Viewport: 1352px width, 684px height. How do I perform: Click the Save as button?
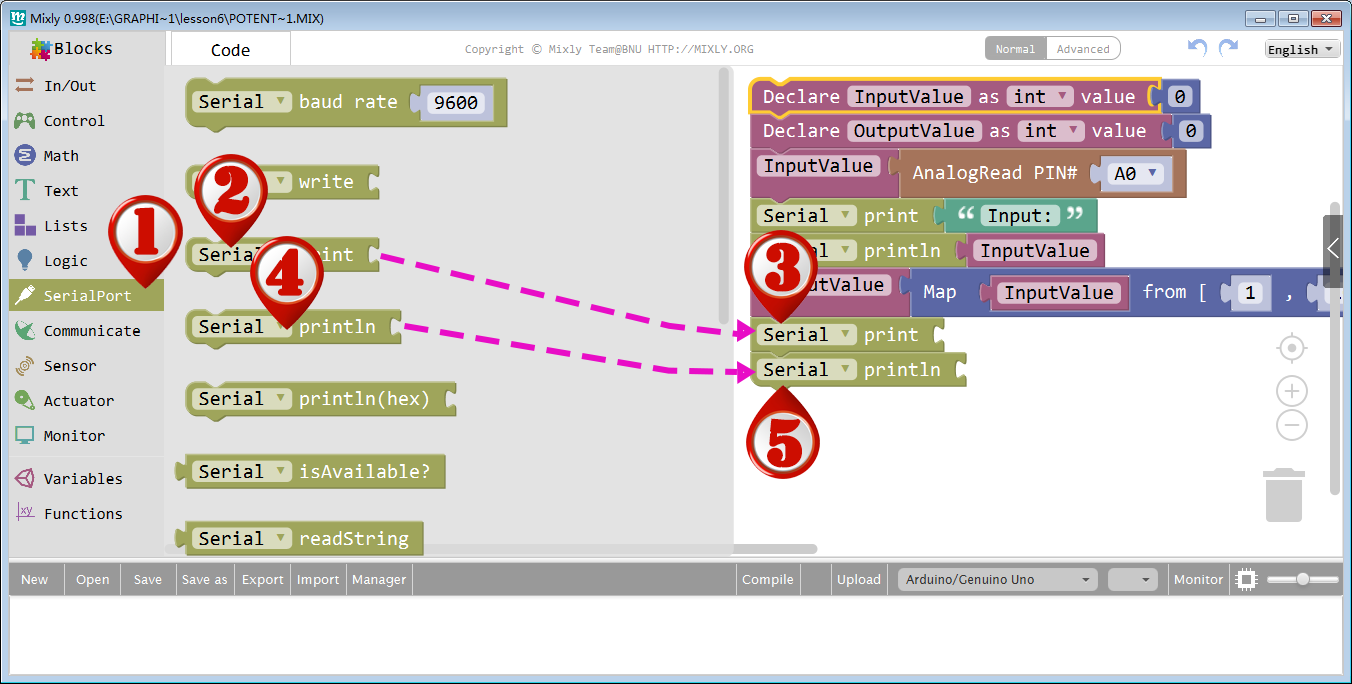204,580
